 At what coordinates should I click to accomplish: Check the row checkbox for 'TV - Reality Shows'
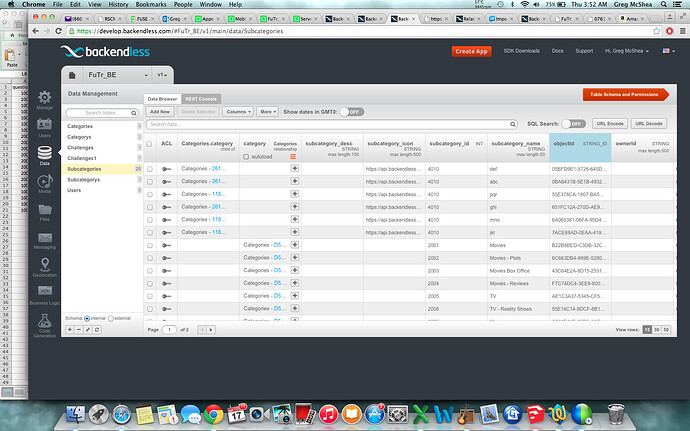[x=150, y=309]
